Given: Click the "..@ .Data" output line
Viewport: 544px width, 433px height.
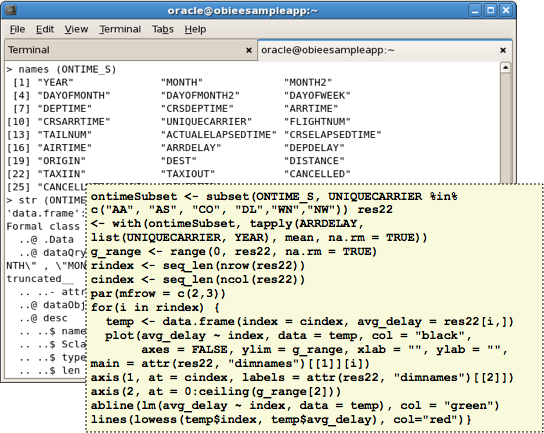Looking at the screenshot, I should point(46,240).
